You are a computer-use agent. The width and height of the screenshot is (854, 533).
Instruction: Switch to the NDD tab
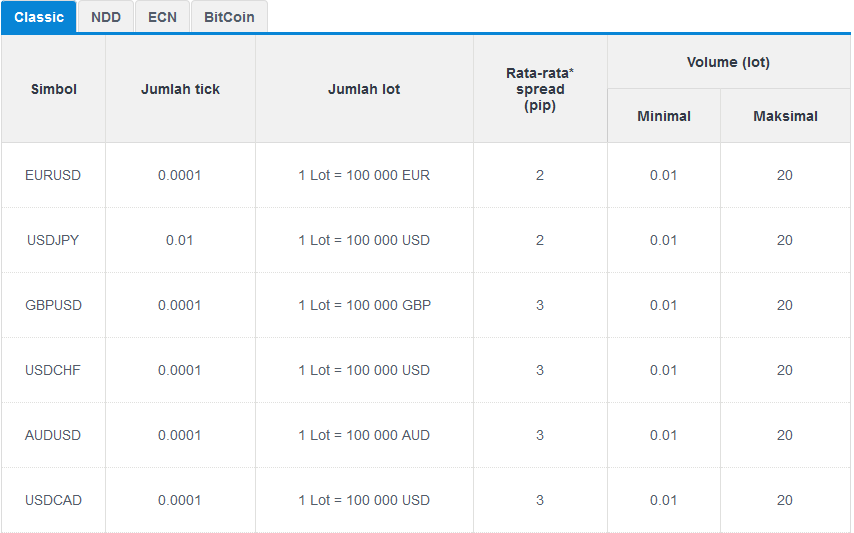point(106,17)
